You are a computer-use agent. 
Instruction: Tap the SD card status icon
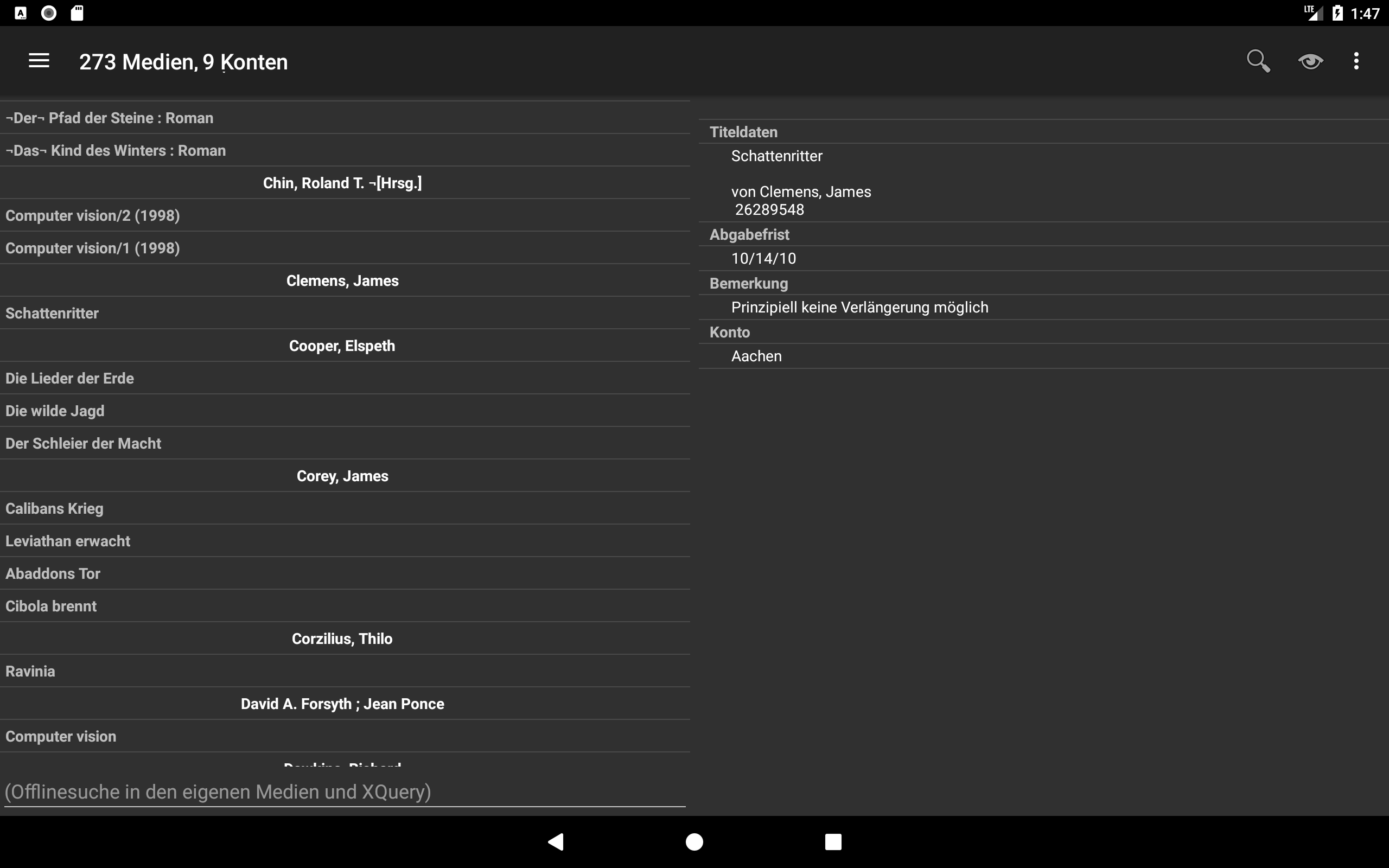77,12
